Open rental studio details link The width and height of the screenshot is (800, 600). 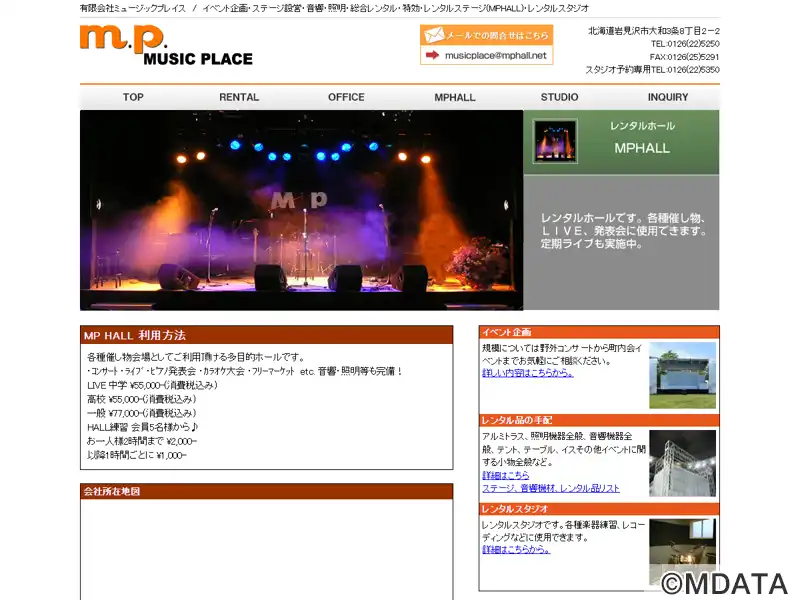coord(516,549)
